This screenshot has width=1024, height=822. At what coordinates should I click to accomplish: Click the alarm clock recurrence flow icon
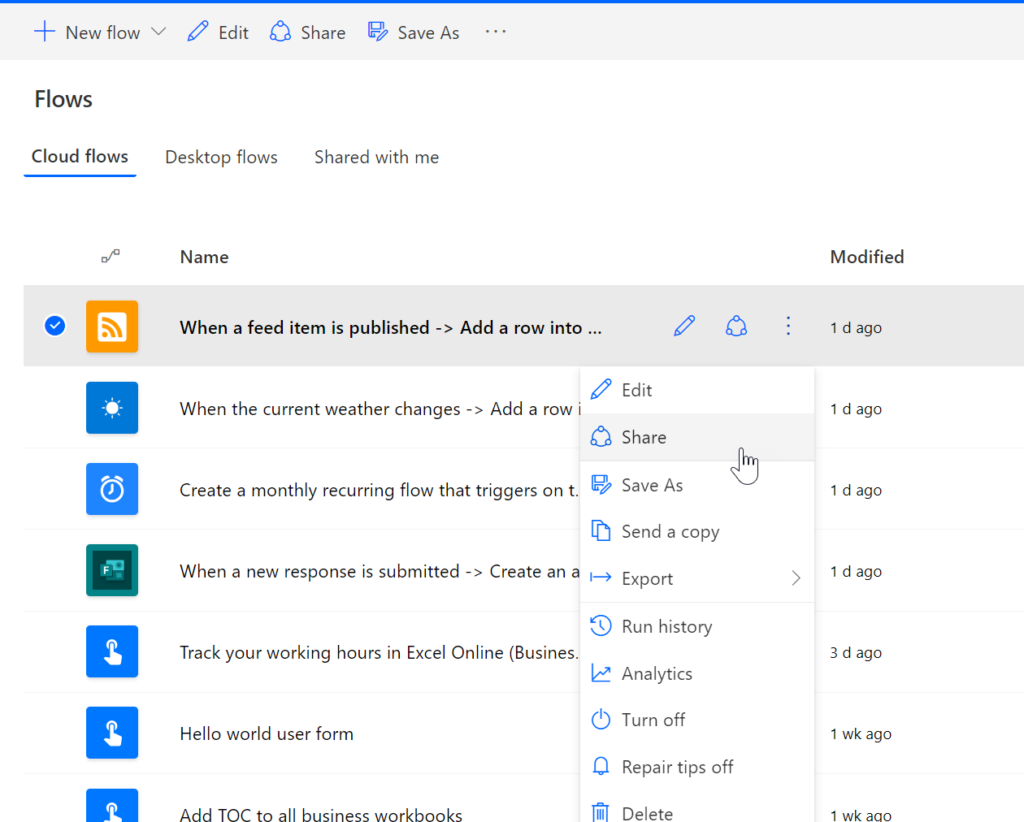click(x=112, y=490)
